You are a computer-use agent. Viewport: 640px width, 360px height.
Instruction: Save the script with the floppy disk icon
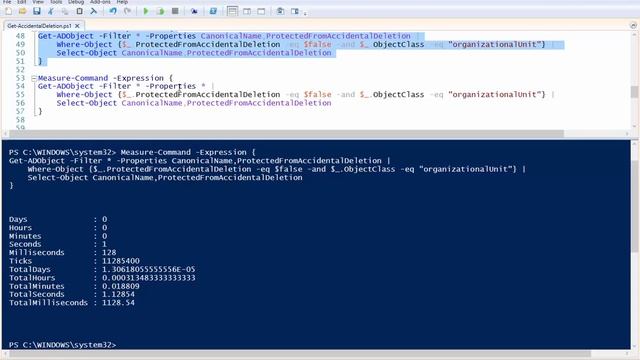[x=37, y=11]
